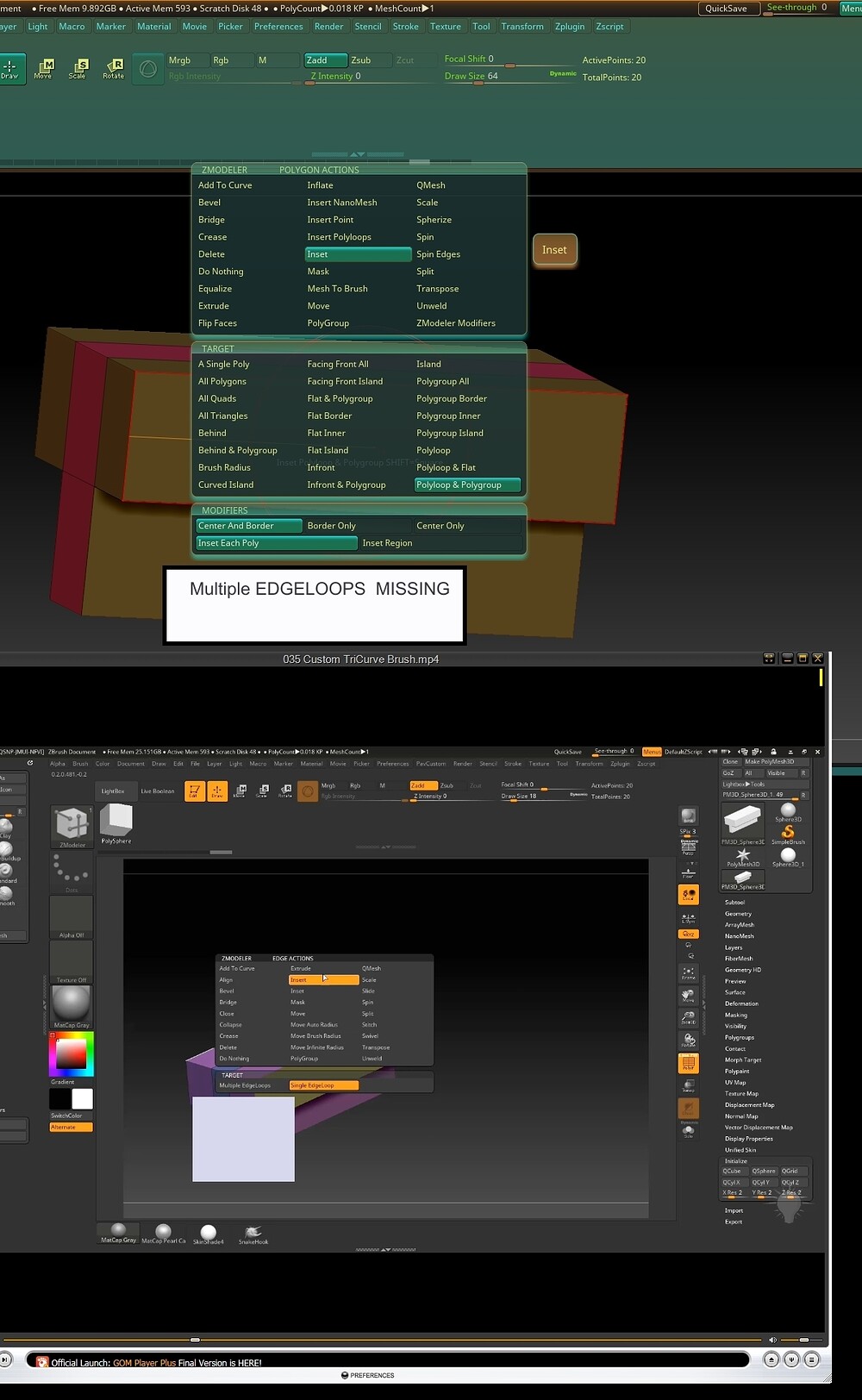Select the SimpleBrush tool icon
The width and height of the screenshot is (862, 1400).
(x=788, y=834)
